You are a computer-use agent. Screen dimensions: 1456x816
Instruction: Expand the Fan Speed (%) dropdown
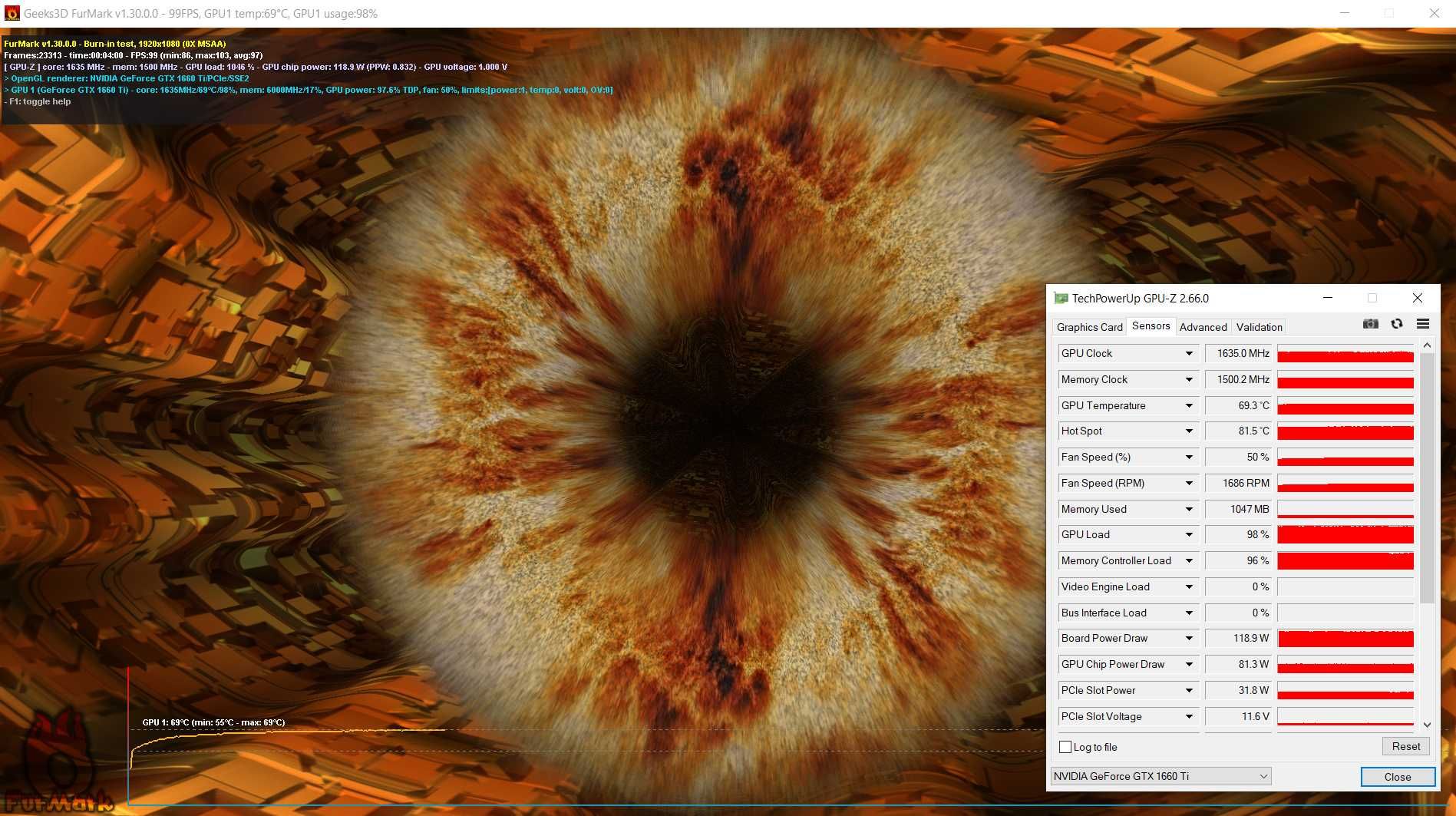1189,457
